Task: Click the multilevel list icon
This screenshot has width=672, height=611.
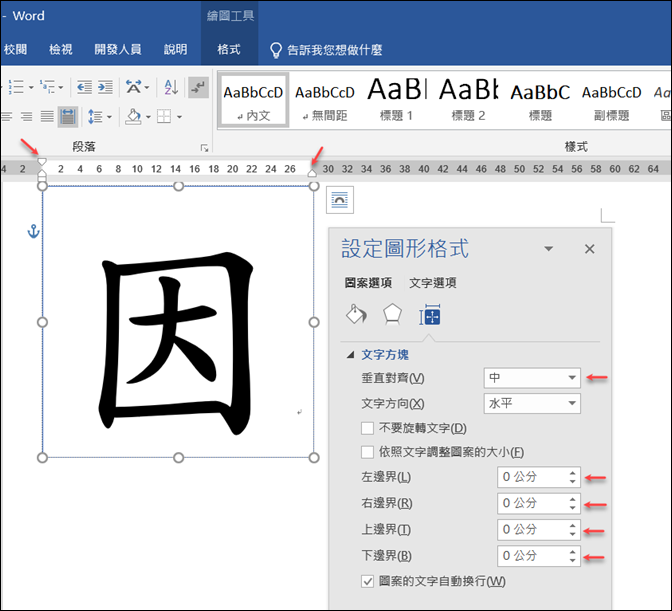Action: [47, 87]
